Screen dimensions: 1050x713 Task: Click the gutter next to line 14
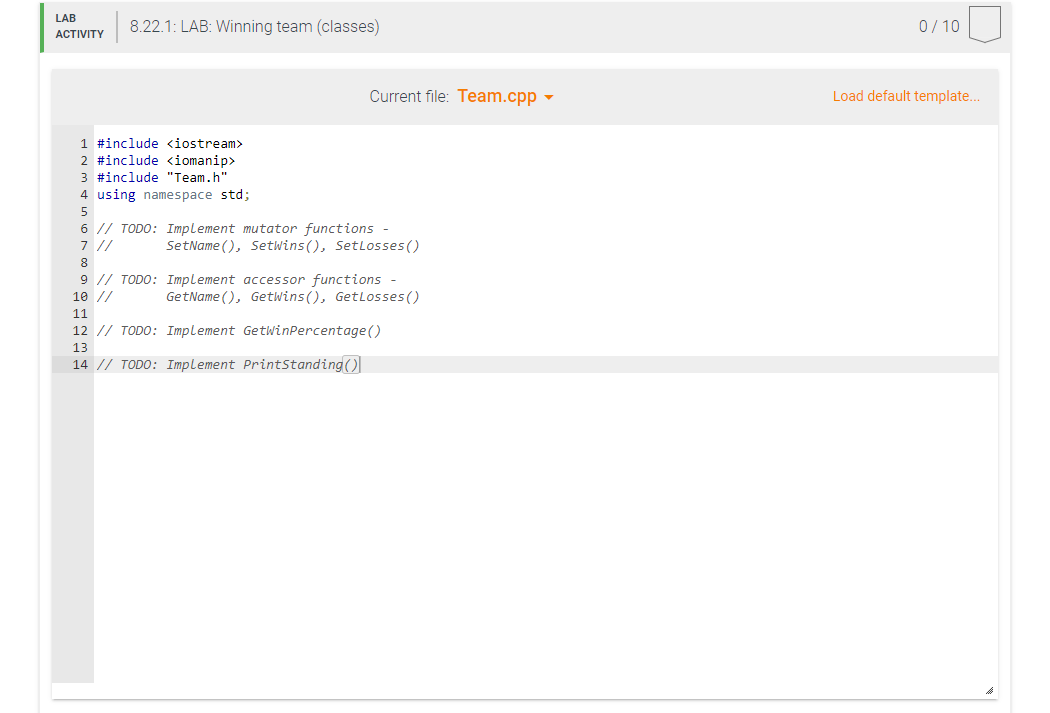pyautogui.click(x=79, y=364)
